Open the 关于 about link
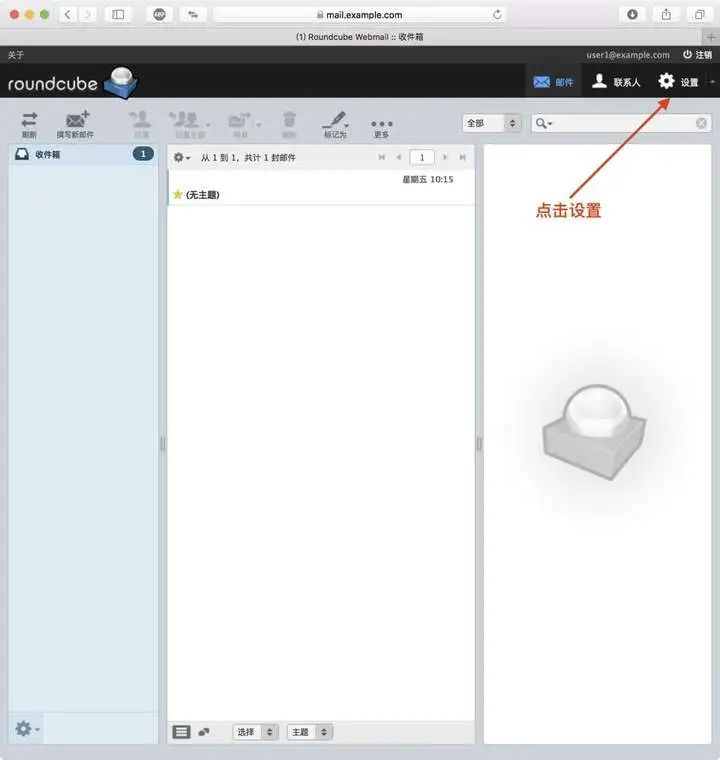The image size is (720, 760). coord(16,55)
